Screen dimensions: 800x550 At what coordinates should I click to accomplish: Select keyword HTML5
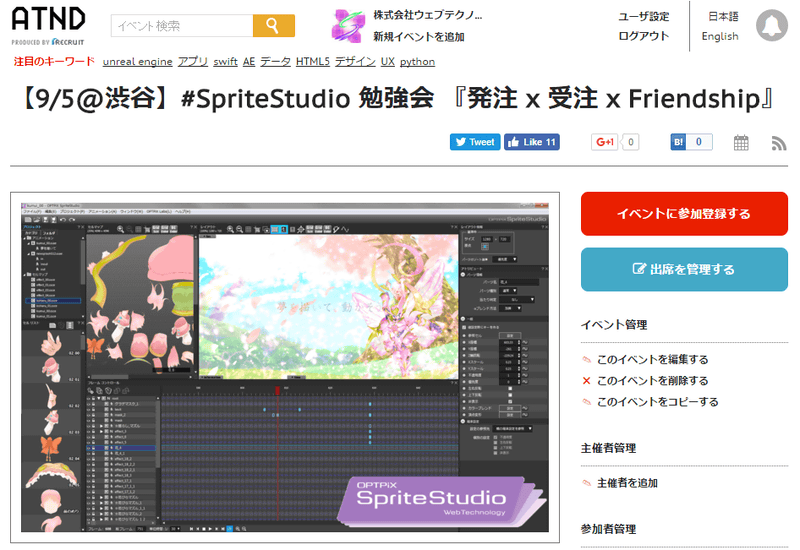313,62
